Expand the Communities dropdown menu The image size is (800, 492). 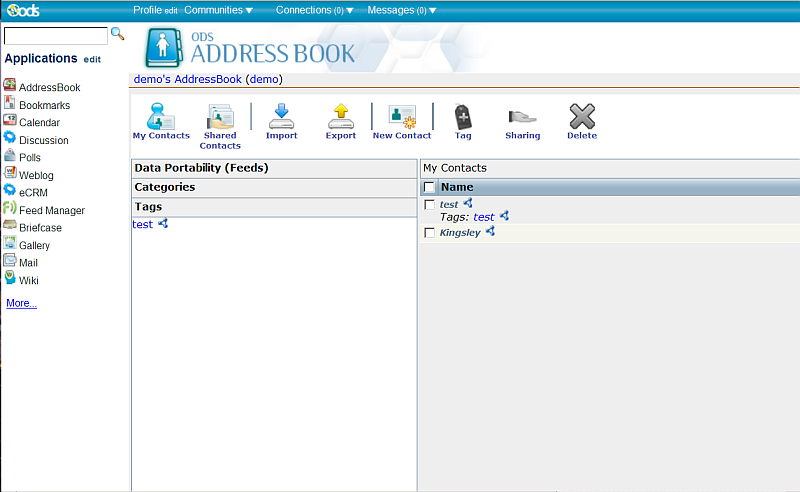coord(218,10)
